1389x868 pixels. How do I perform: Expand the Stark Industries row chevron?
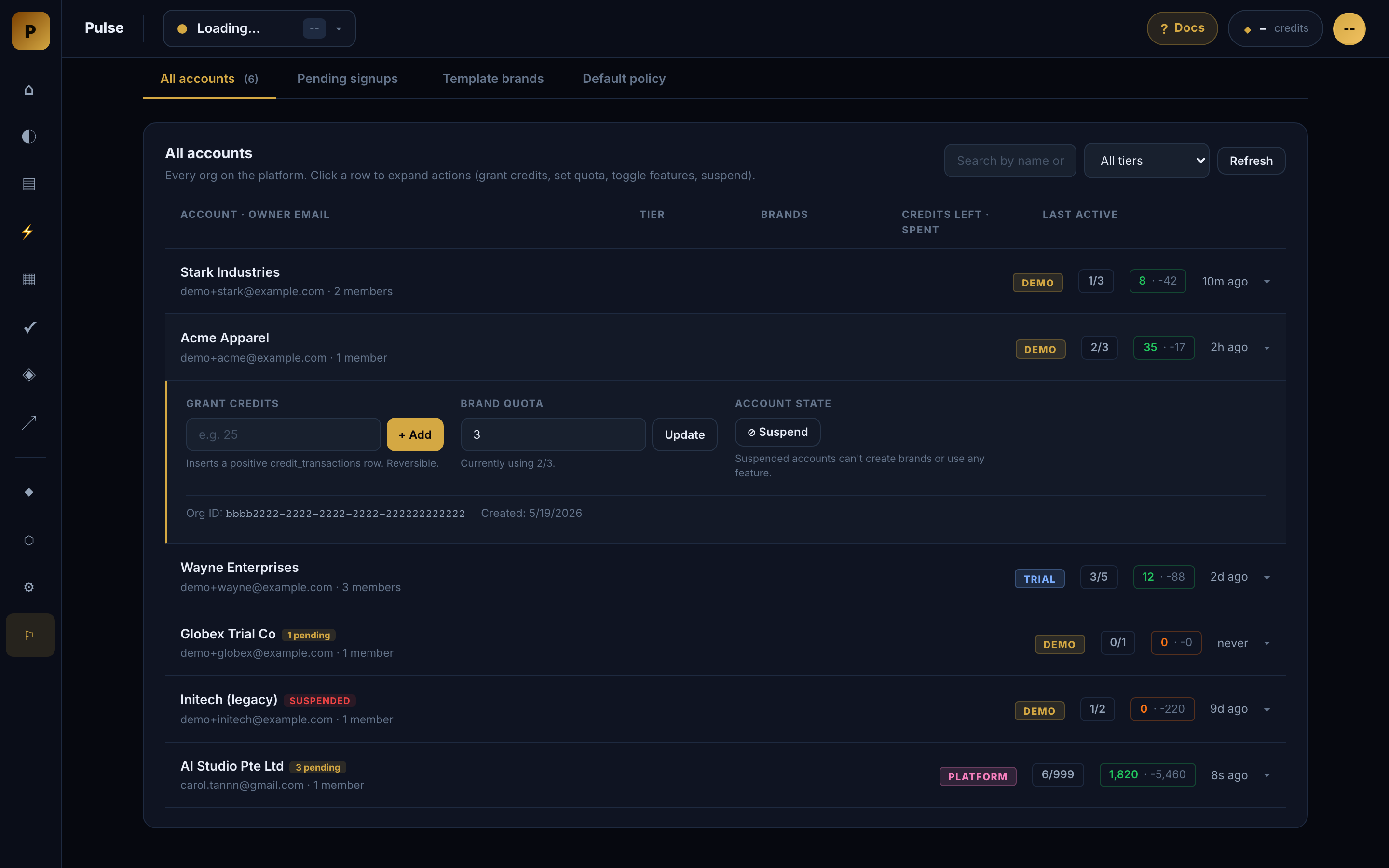(1267, 282)
